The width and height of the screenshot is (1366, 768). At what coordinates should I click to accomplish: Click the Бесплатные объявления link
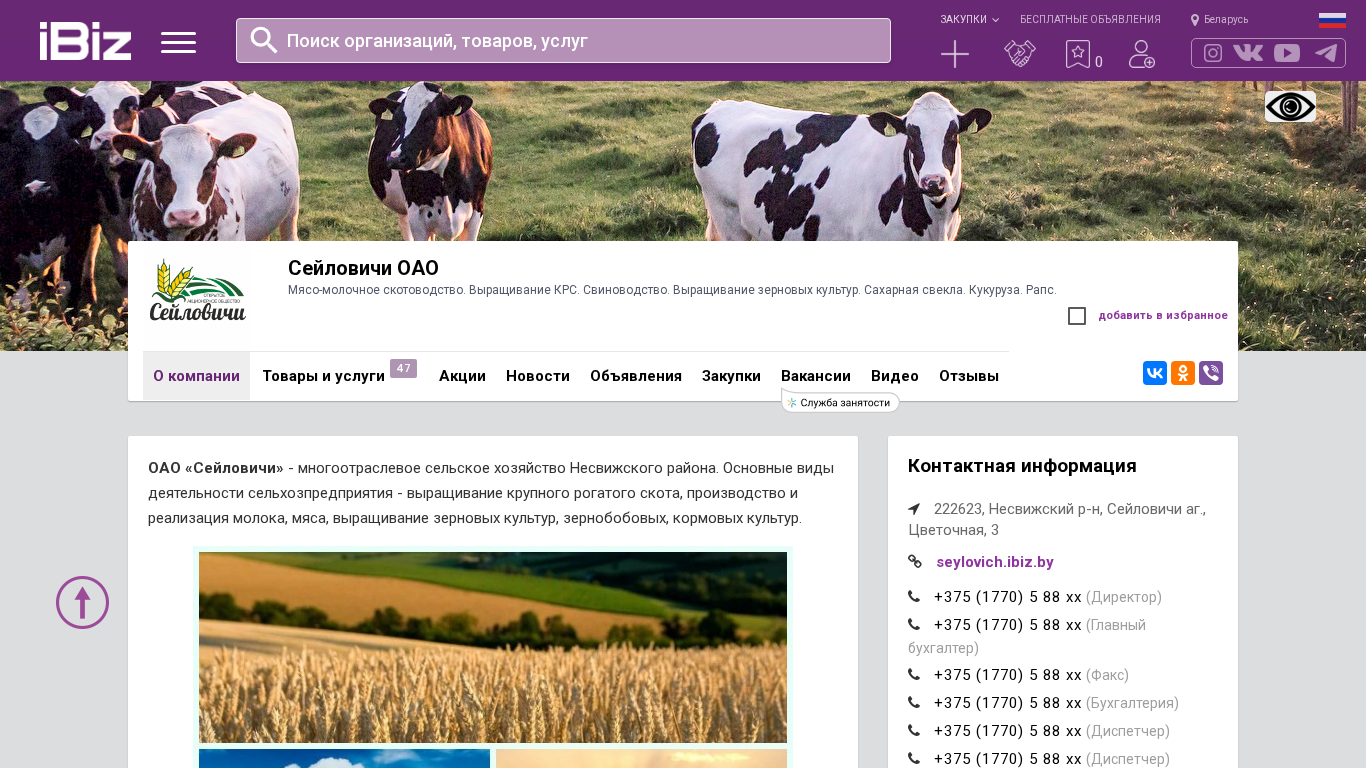coord(1090,19)
